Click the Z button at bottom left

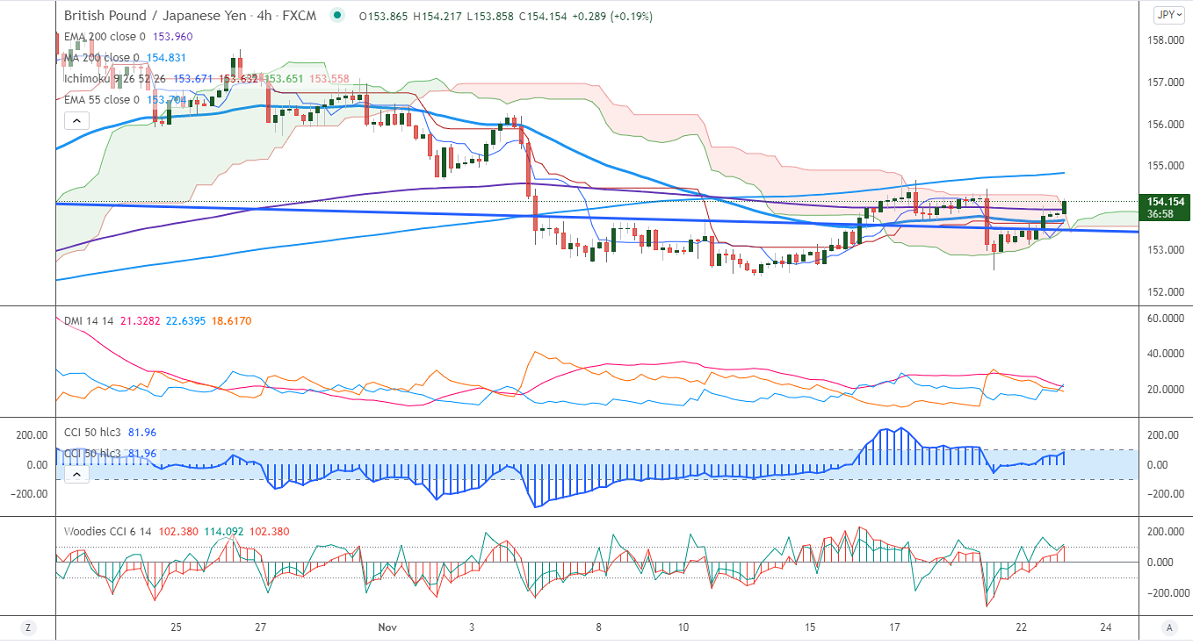(x=28, y=627)
